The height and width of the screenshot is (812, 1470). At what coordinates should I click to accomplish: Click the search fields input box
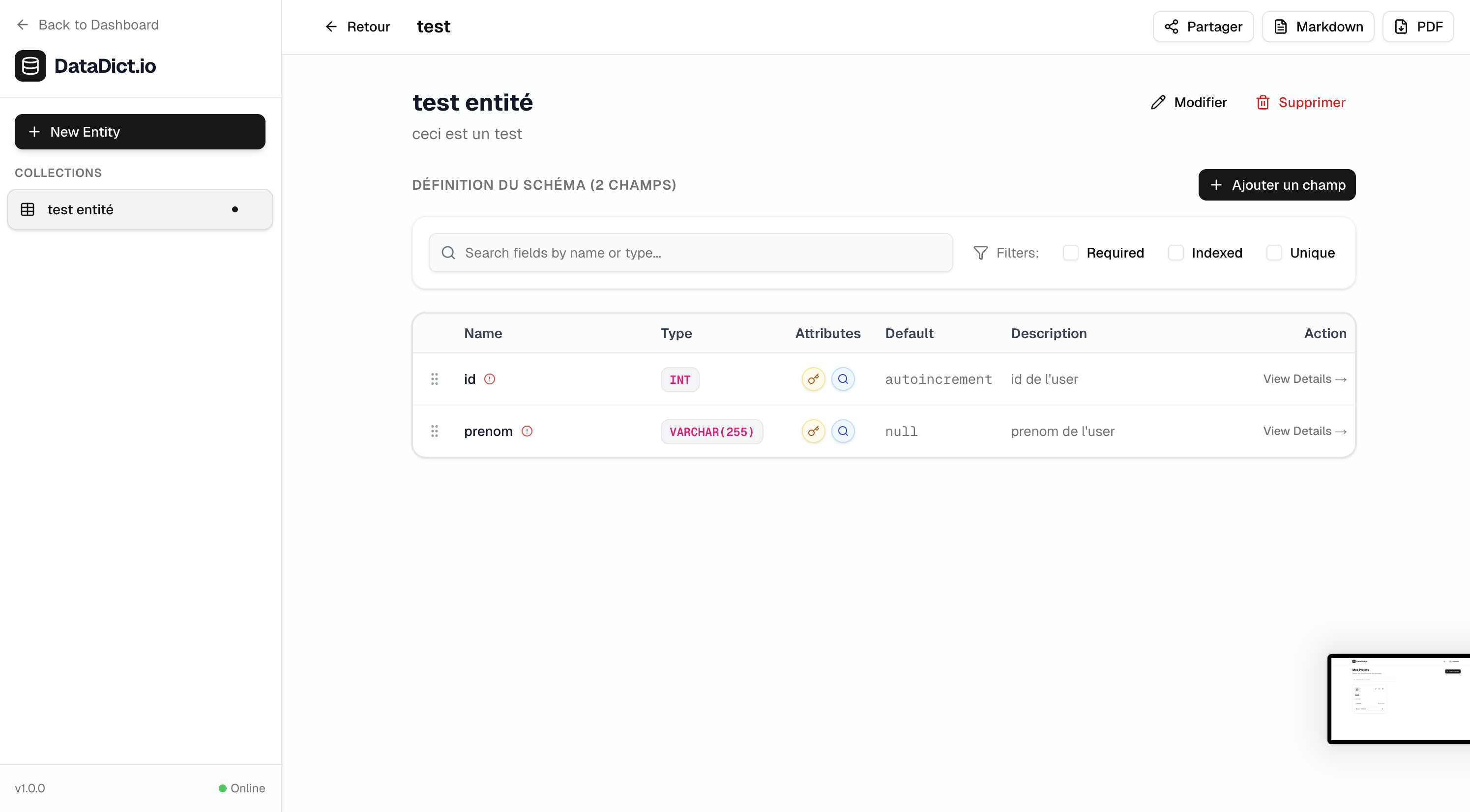coord(689,252)
